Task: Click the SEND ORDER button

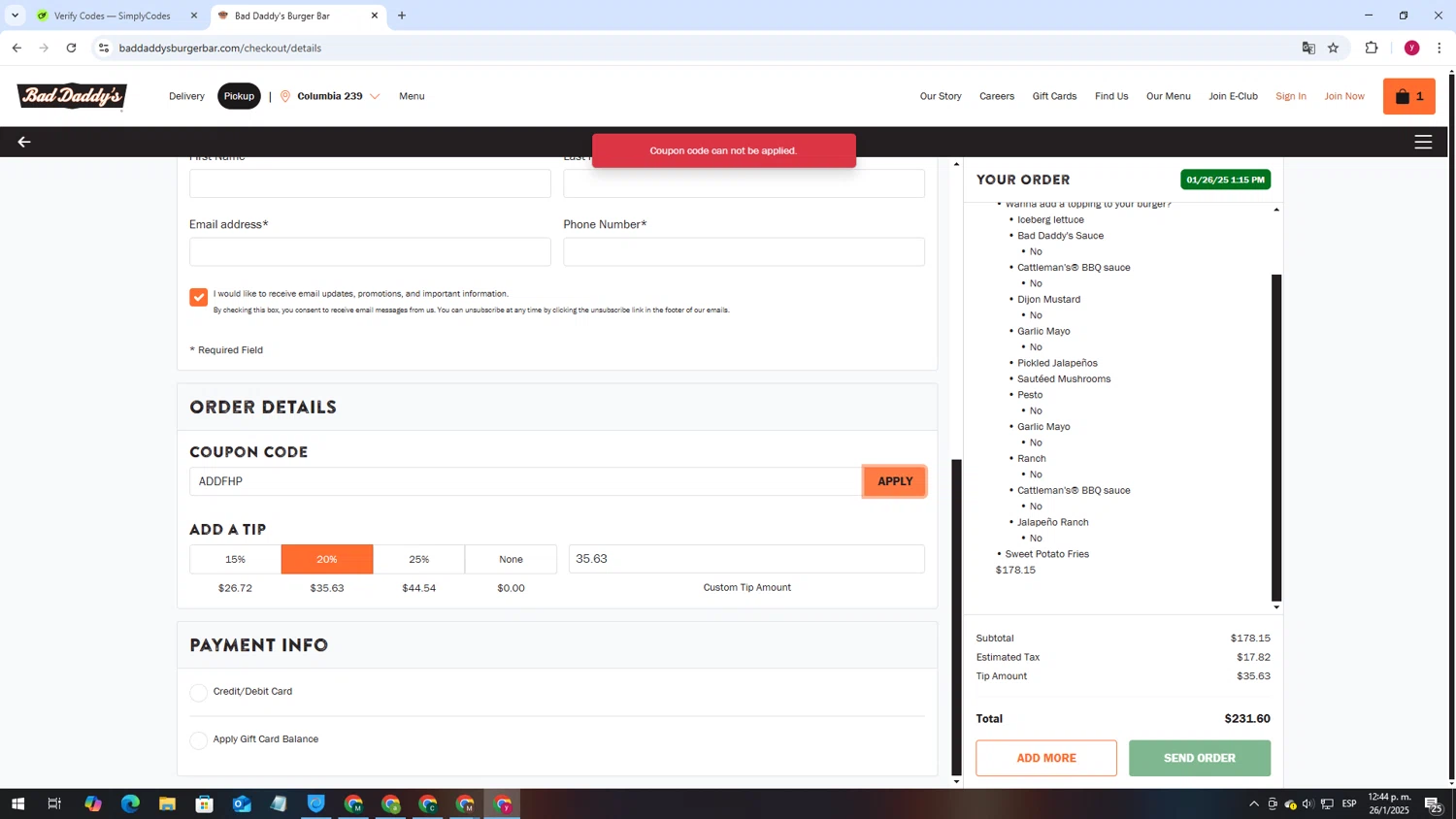Action: [1200, 758]
